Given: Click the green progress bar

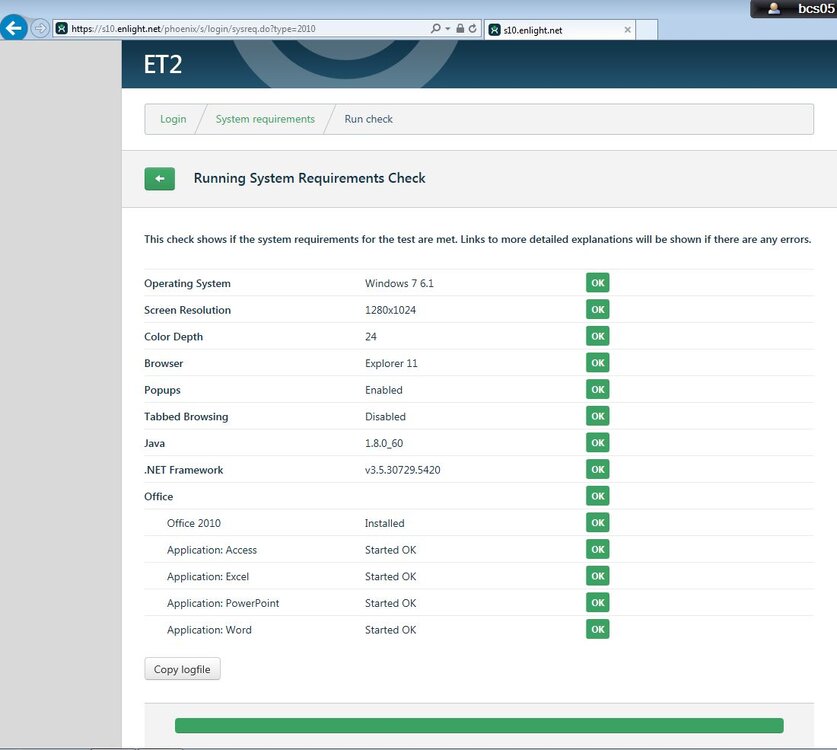Looking at the screenshot, I should (x=479, y=725).
